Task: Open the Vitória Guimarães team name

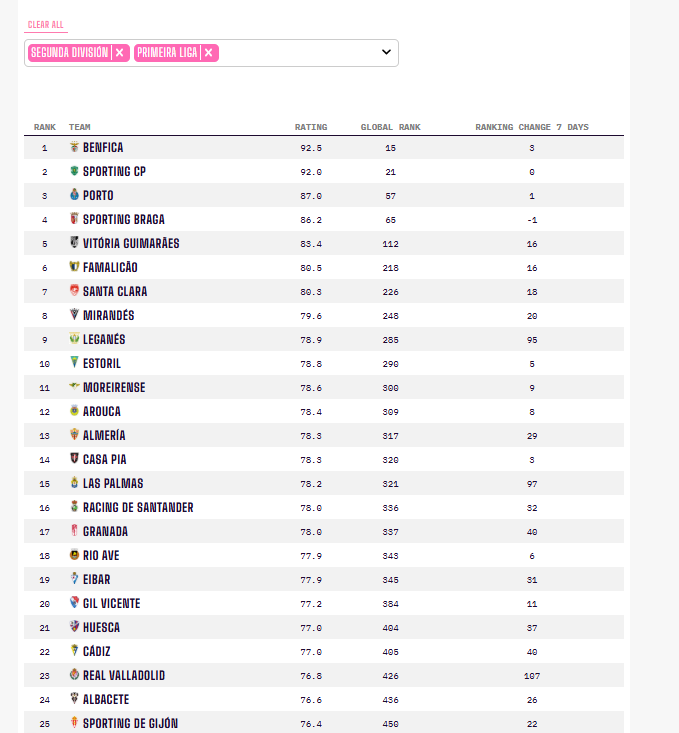Action: pos(131,243)
